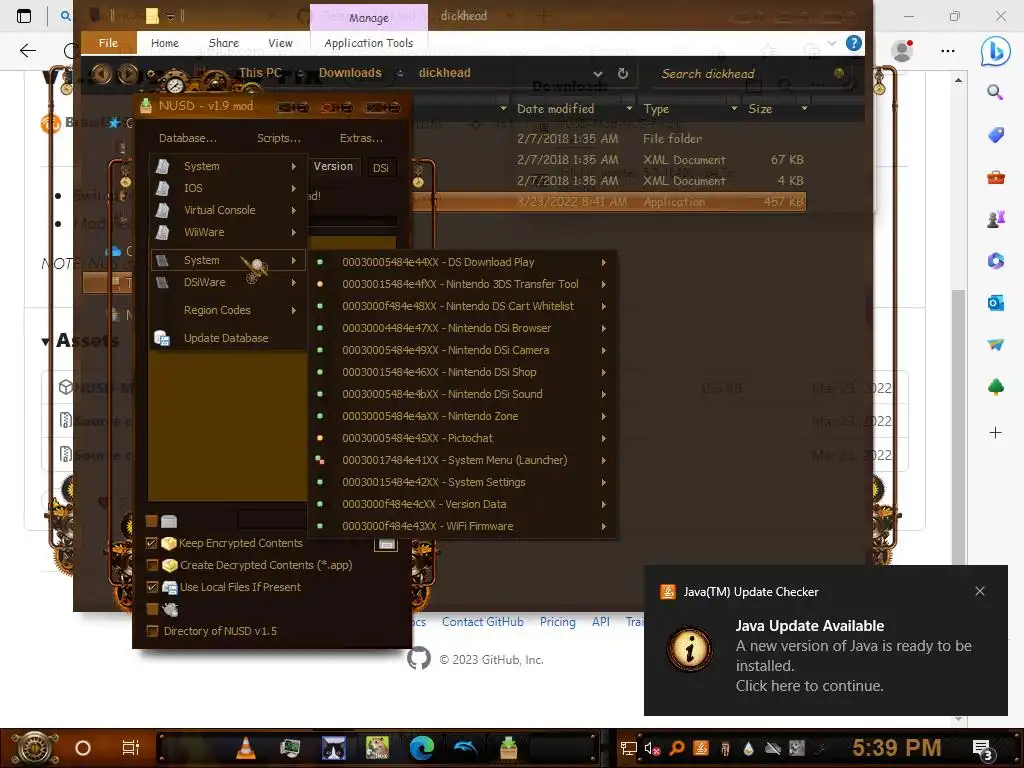Click the Update Database icon
Image resolution: width=1024 pixels, height=768 pixels.
[162, 338]
